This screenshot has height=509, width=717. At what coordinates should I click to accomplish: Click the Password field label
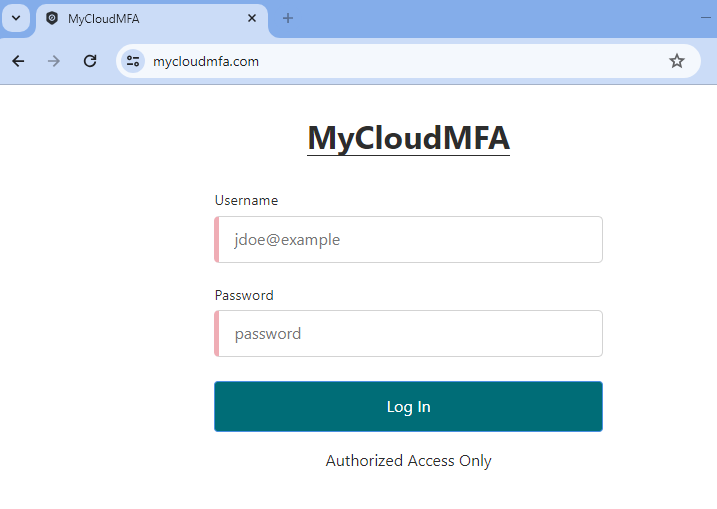click(x=244, y=295)
